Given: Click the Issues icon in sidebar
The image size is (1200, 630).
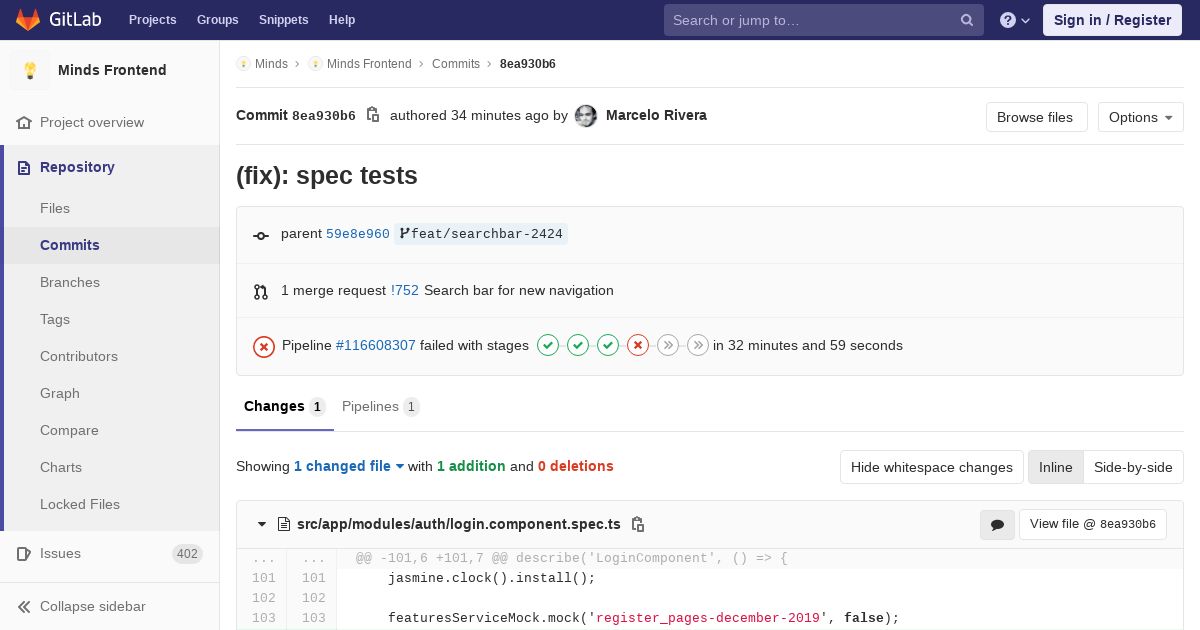Looking at the screenshot, I should pos(24,553).
